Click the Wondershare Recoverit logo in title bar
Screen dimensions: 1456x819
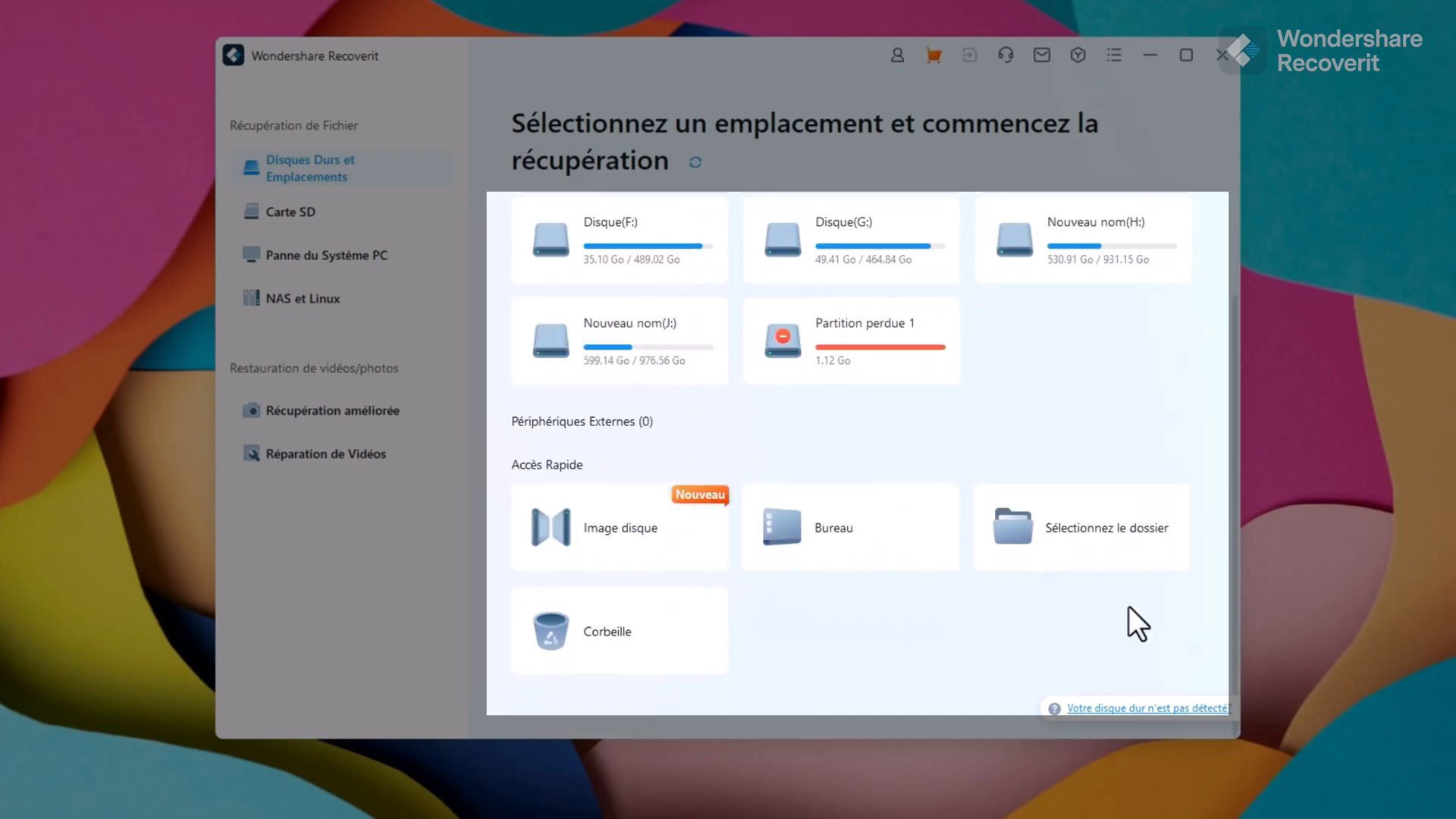234,55
